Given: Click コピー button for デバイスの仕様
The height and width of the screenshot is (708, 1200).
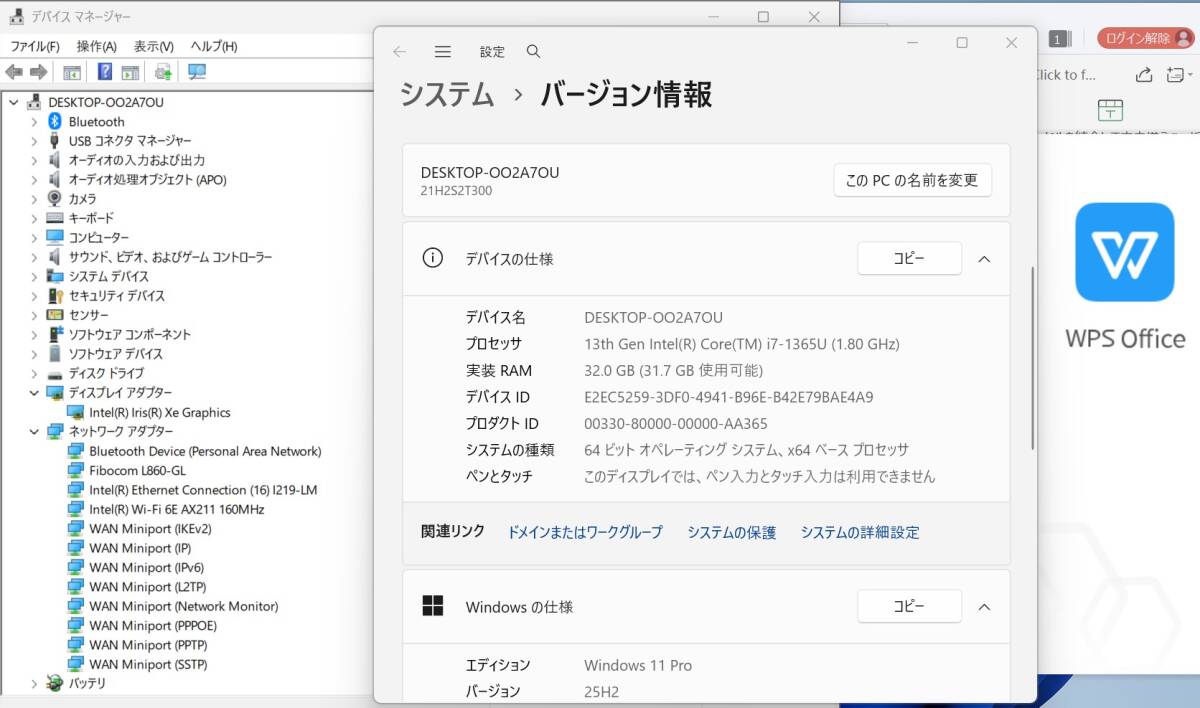Looking at the screenshot, I should (x=909, y=259).
